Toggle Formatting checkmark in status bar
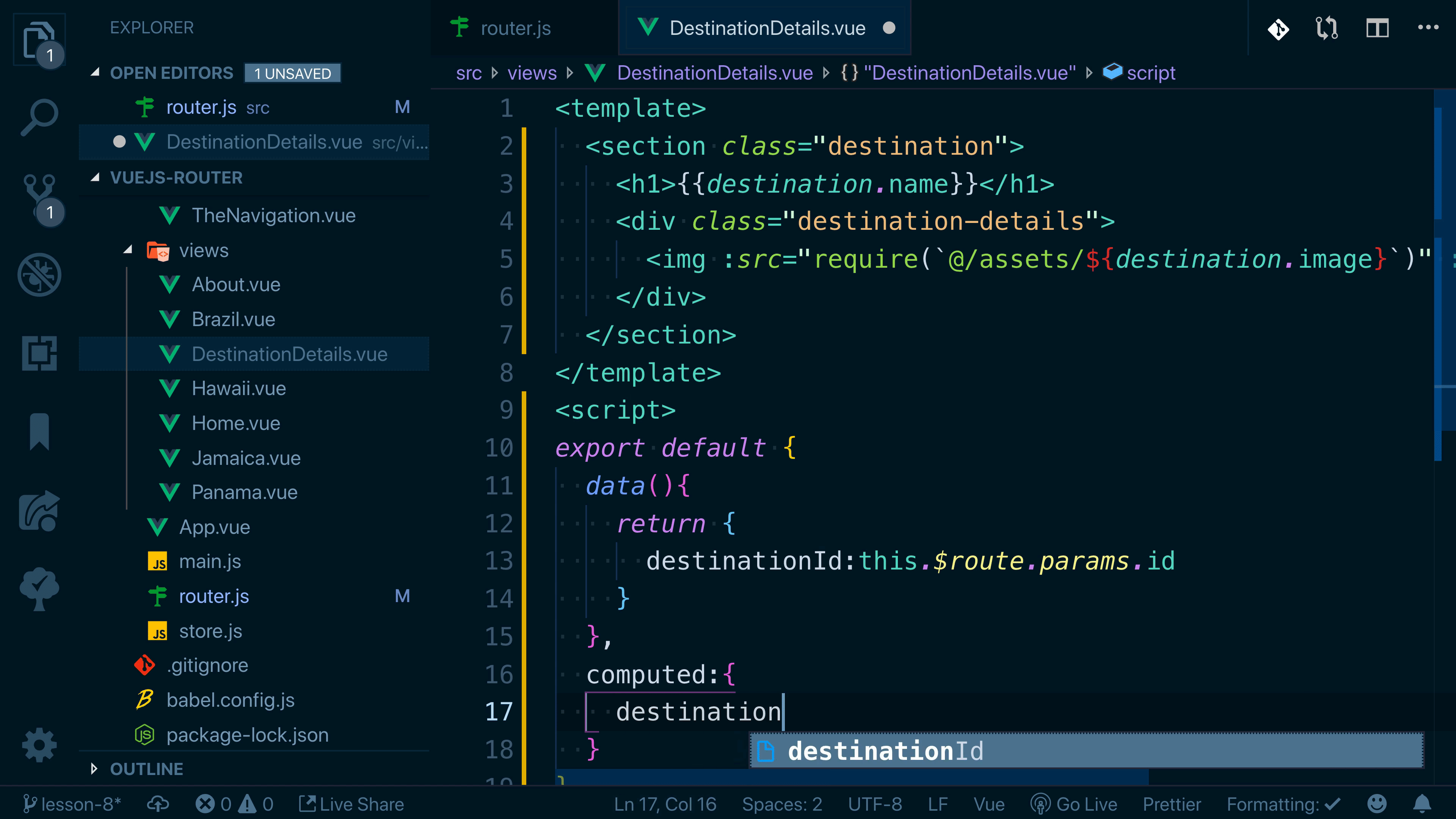The width and height of the screenshot is (1456, 819). [x=1283, y=804]
